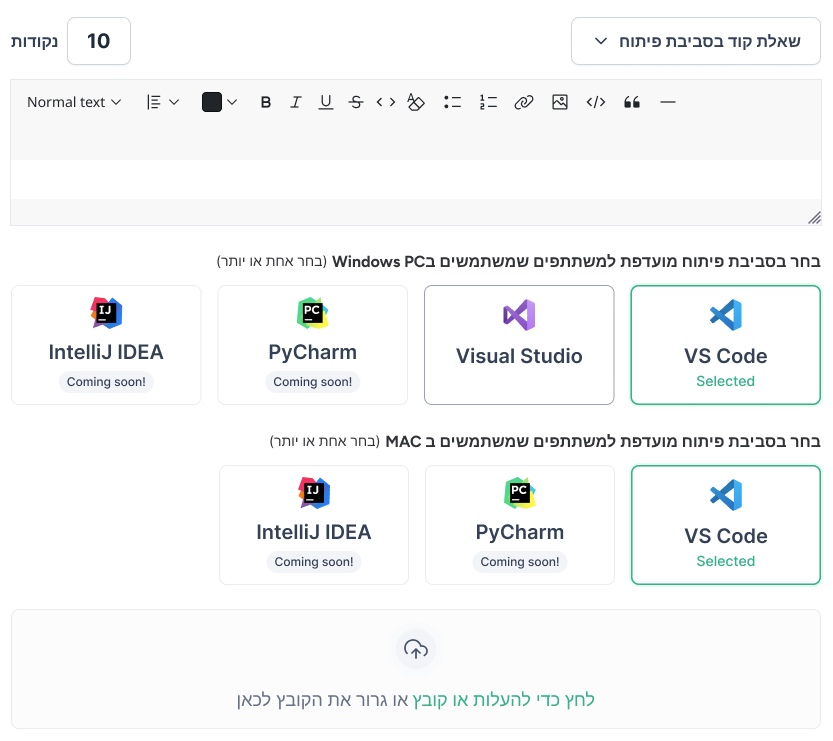833x741 pixels.
Task: Grab the editor resize handle
Action: 814,218
